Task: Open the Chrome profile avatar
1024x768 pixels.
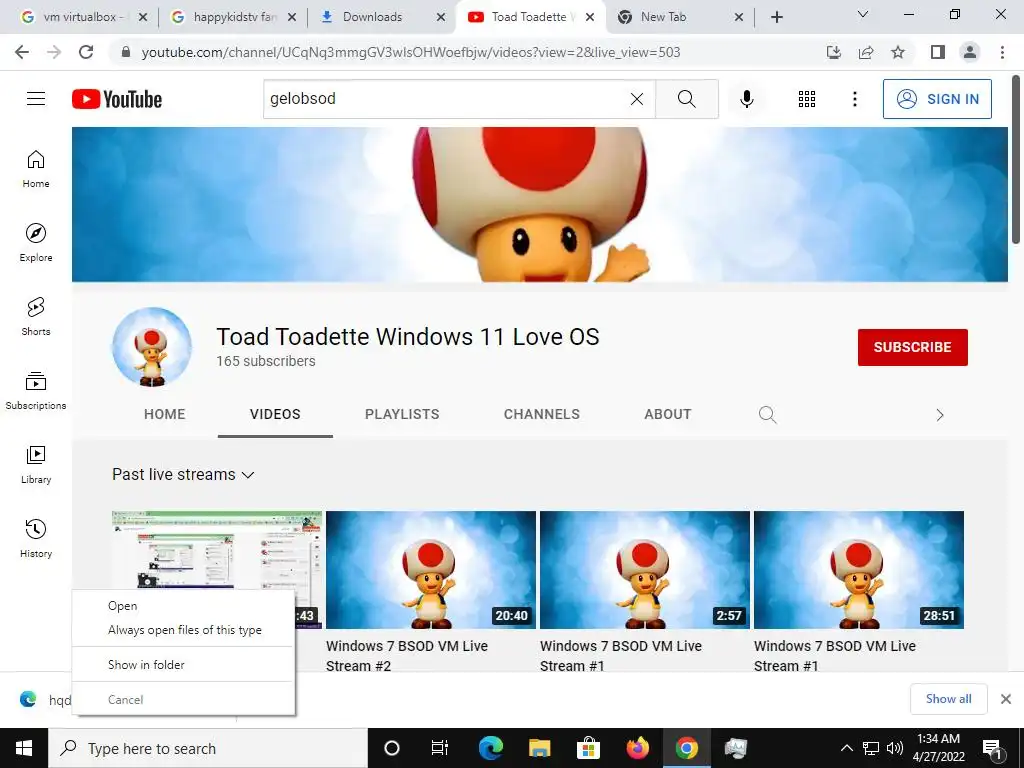Action: (970, 52)
